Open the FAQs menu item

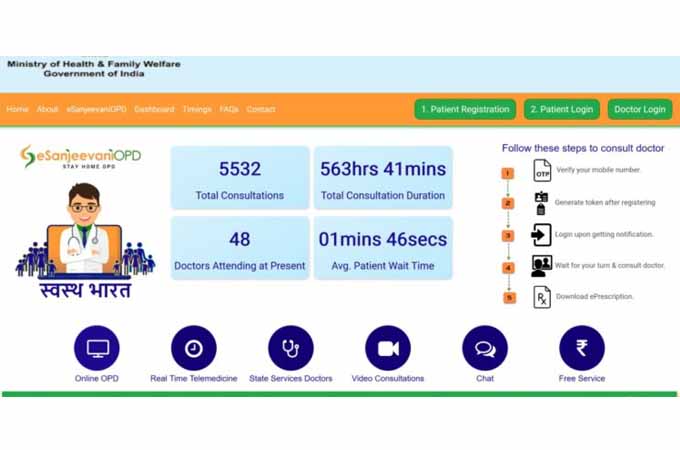click(x=229, y=109)
